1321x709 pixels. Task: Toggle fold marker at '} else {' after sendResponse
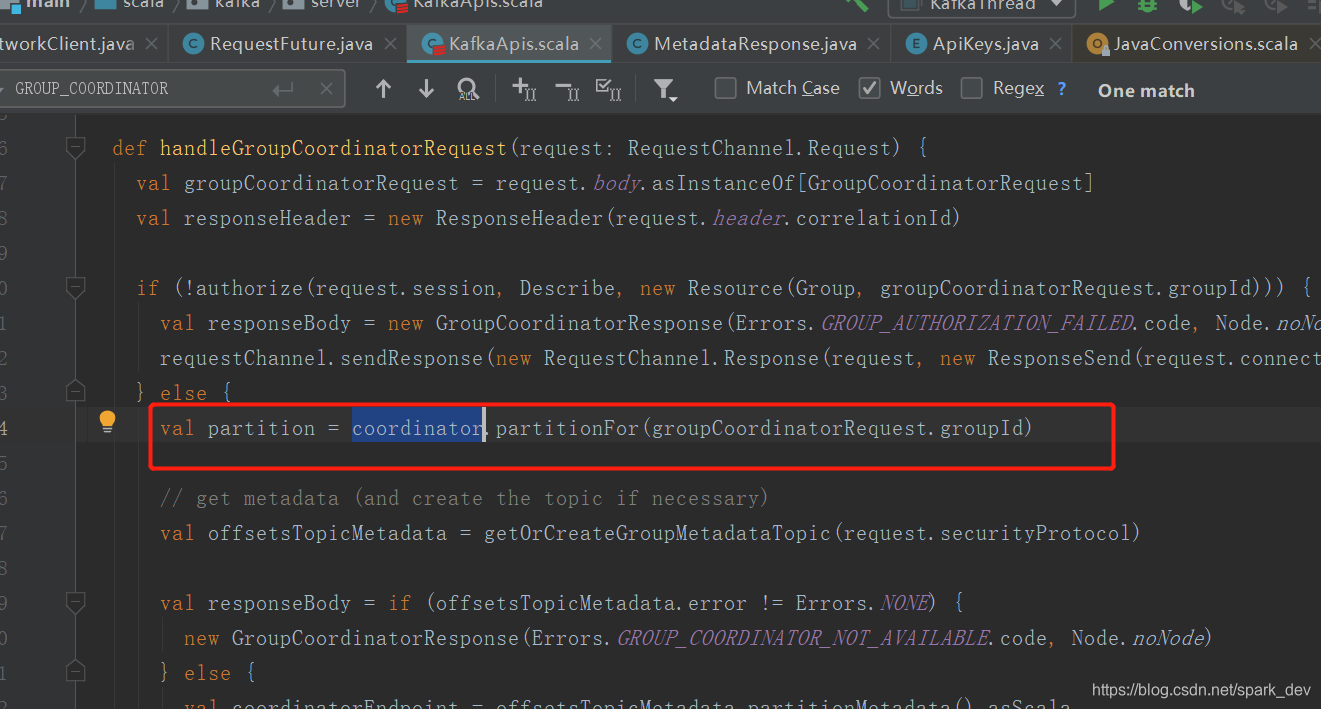click(75, 393)
